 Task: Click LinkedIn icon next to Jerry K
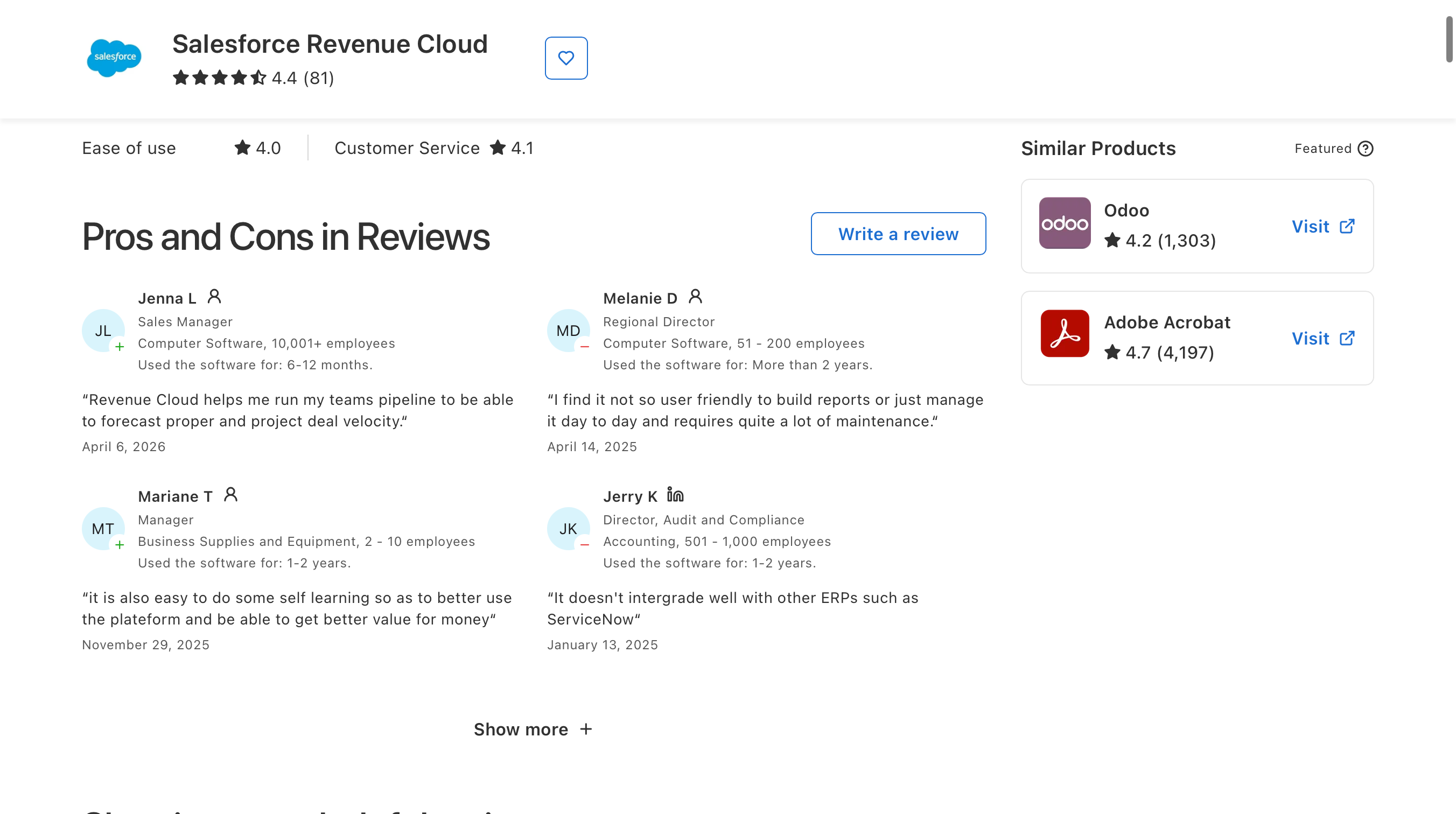click(x=675, y=495)
